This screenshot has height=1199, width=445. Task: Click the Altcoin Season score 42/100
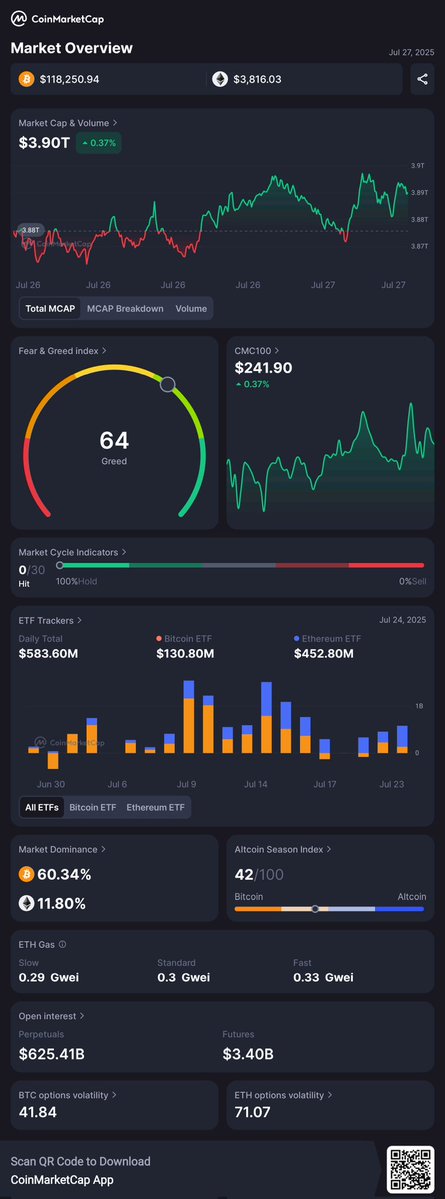[x=259, y=873]
